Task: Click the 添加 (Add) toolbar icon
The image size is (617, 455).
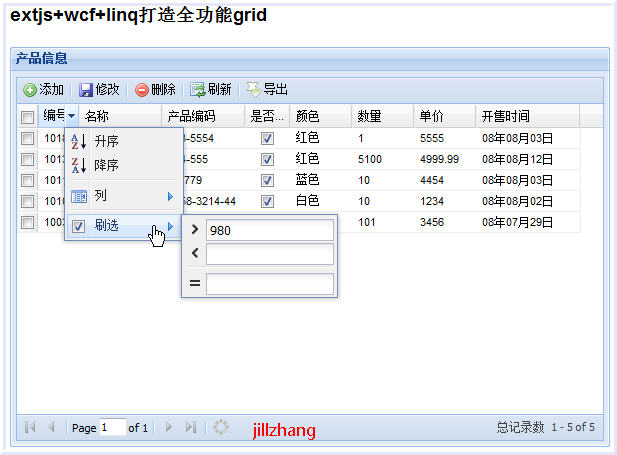Action: [x=30, y=90]
